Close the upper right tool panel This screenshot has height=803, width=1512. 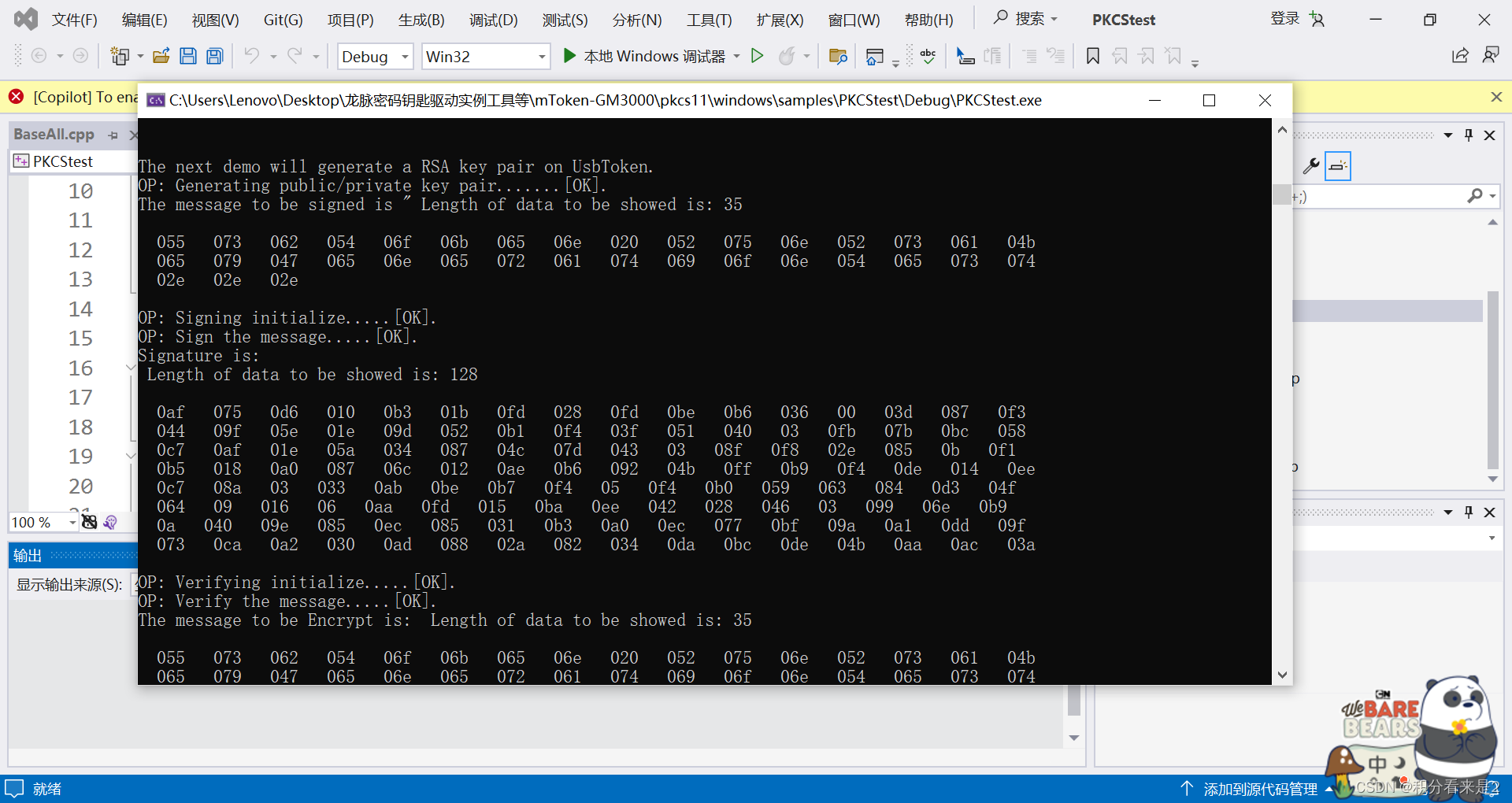1490,135
